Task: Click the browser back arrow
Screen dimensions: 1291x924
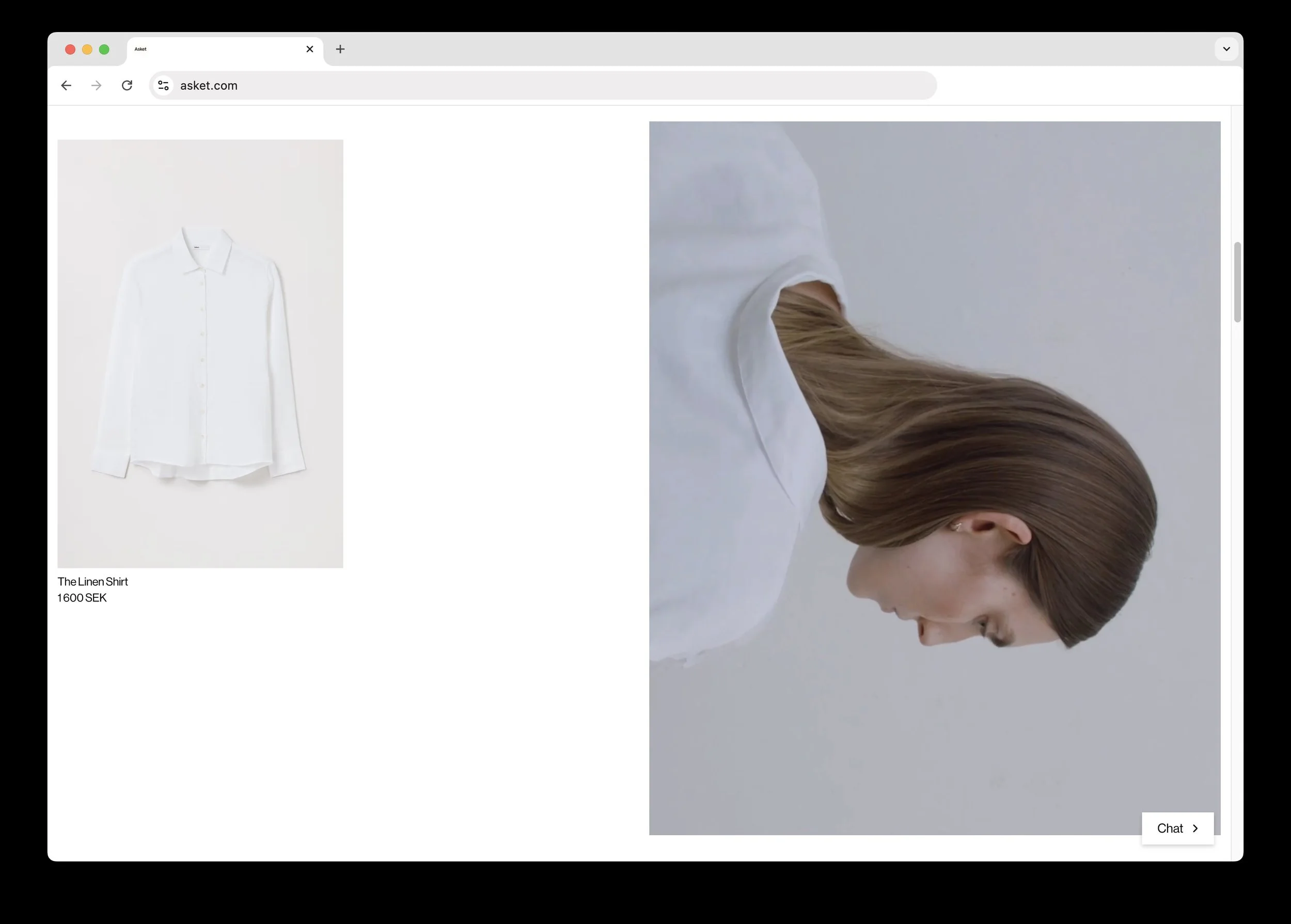Action: (66, 85)
